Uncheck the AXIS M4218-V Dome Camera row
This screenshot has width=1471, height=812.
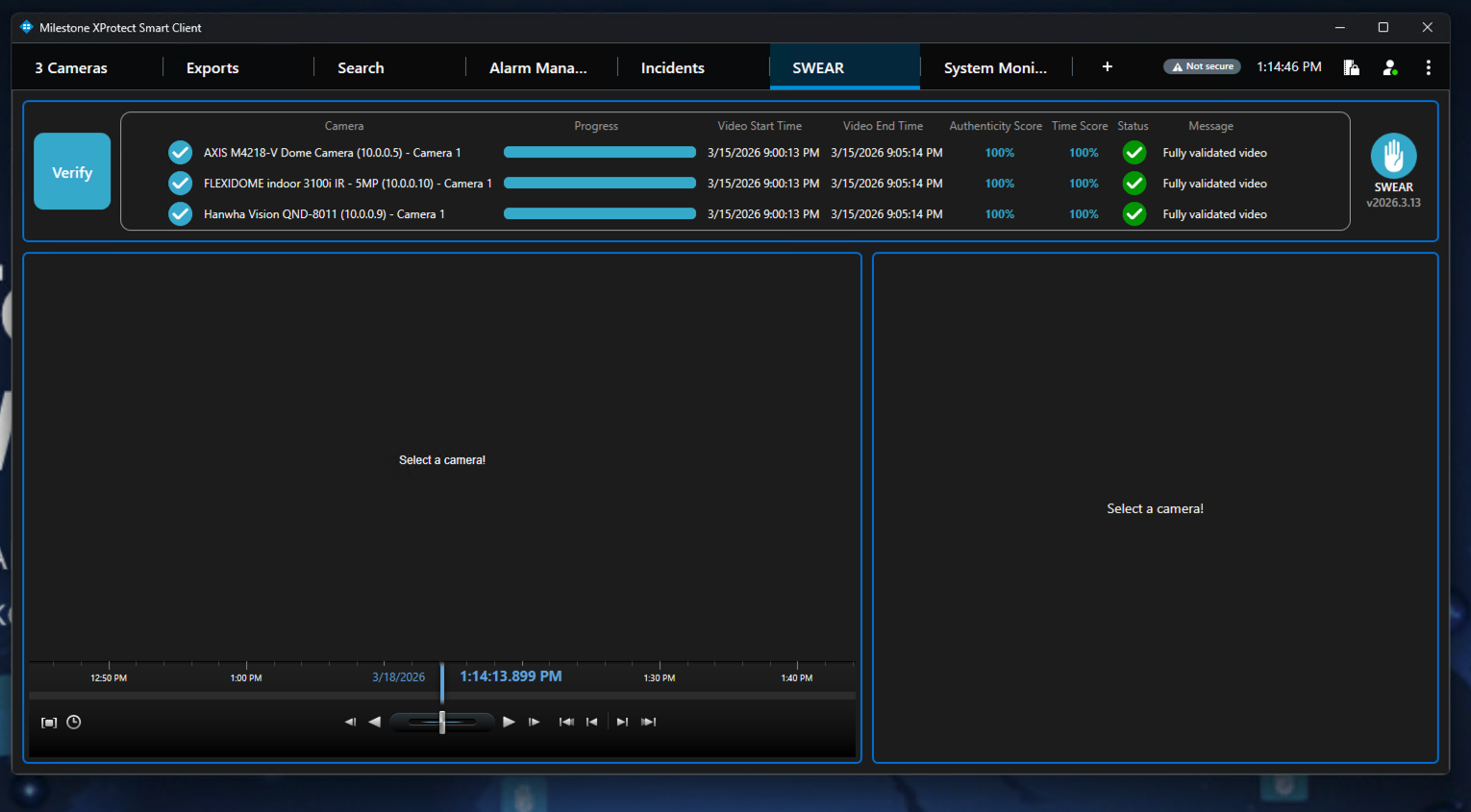click(180, 153)
